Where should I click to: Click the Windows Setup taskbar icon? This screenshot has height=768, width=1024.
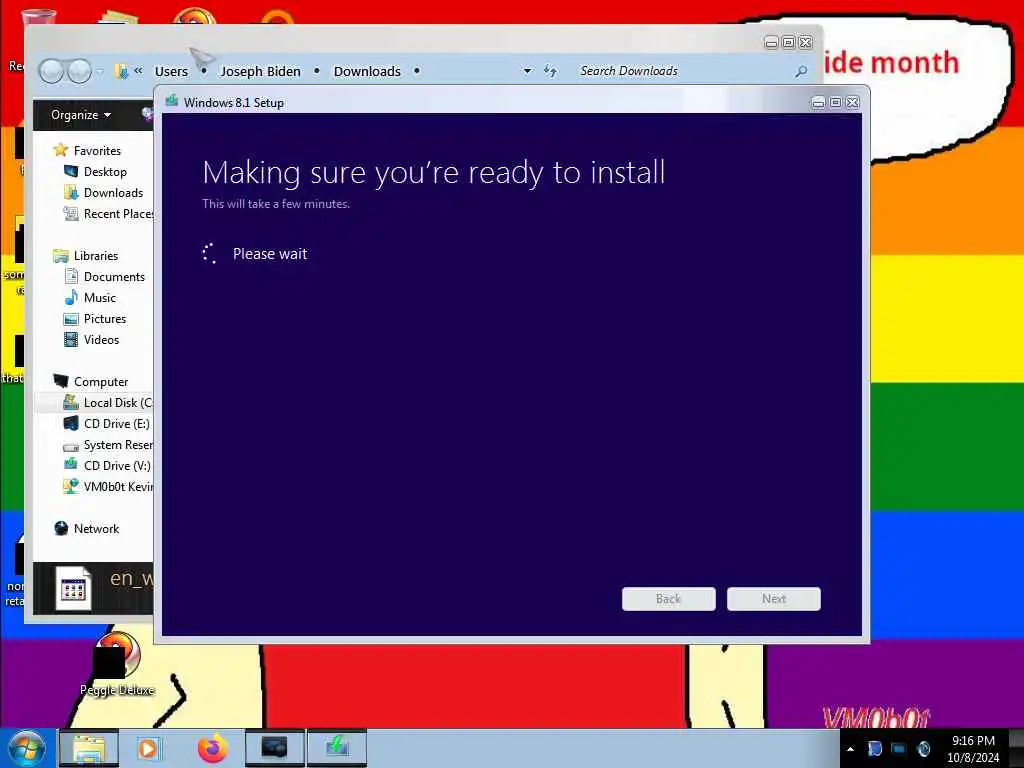point(337,748)
